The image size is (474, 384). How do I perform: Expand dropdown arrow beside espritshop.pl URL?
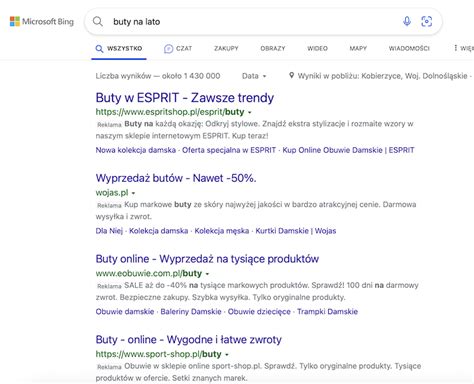[x=250, y=112]
